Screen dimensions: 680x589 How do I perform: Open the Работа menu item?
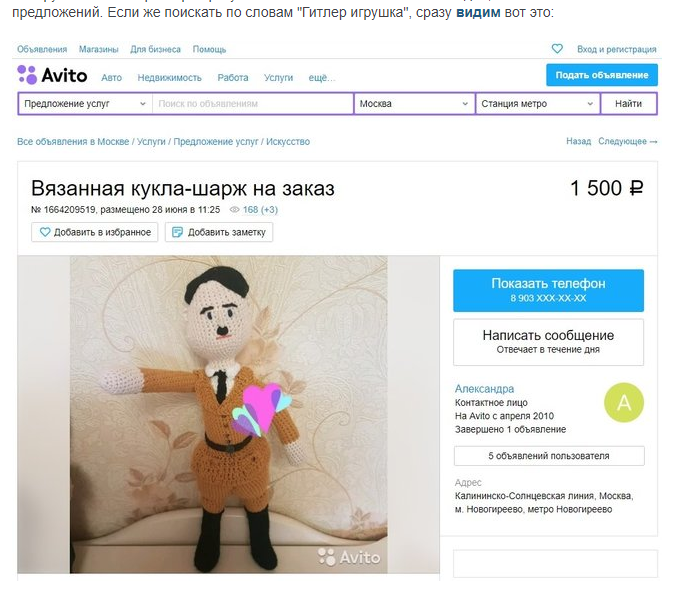[233, 78]
